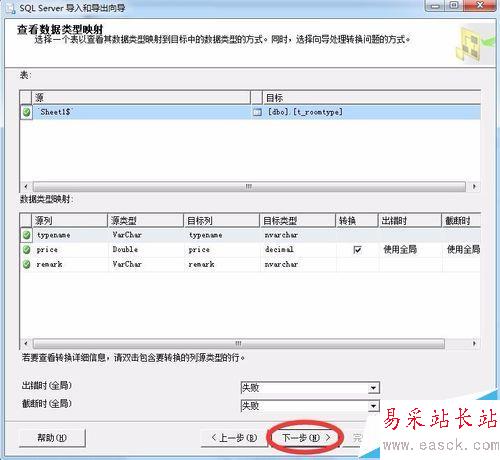Click the green check icon on typename row

[26, 235]
